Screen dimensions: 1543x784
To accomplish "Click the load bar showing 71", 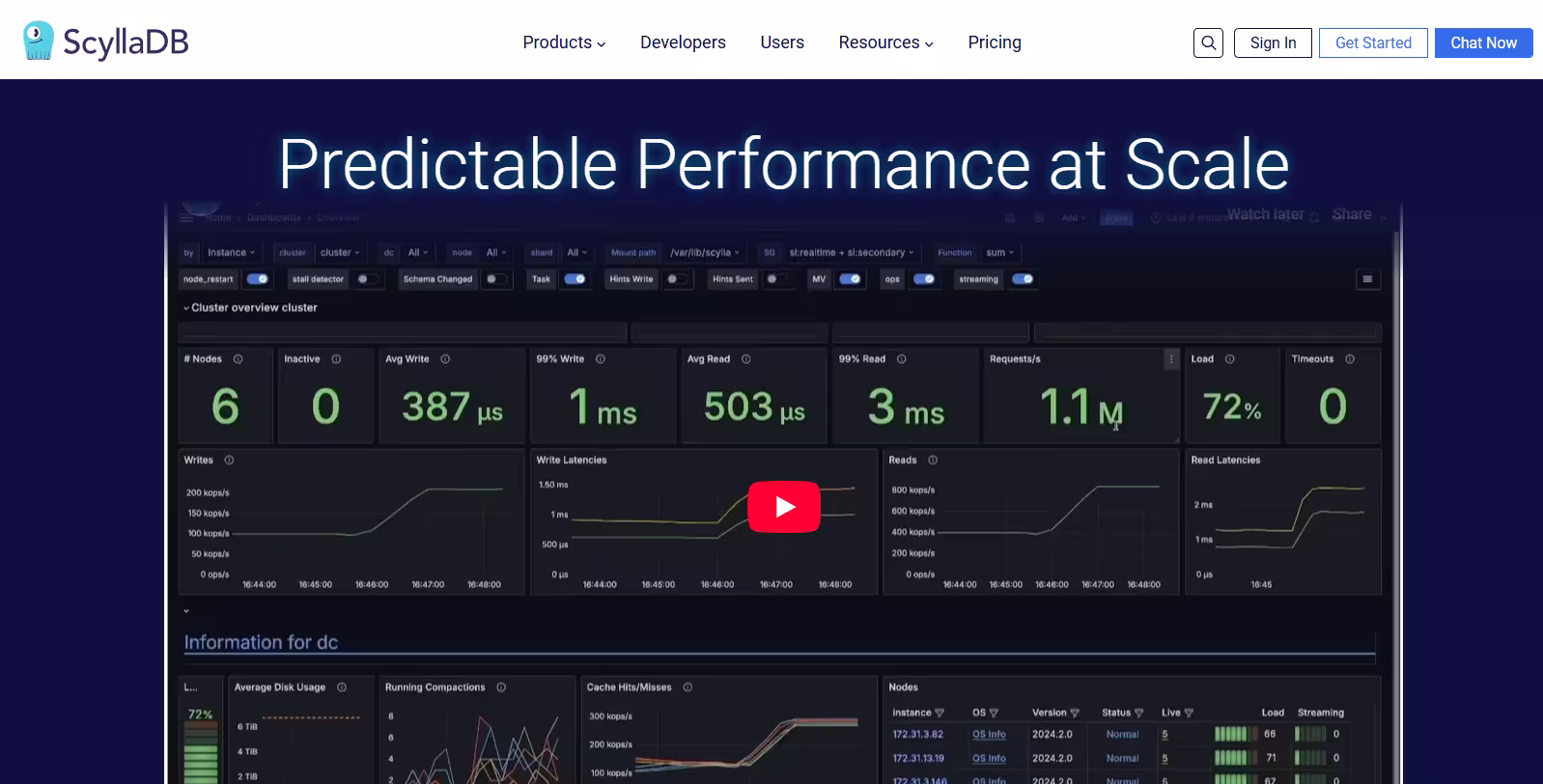I will pyautogui.click(x=1236, y=758).
